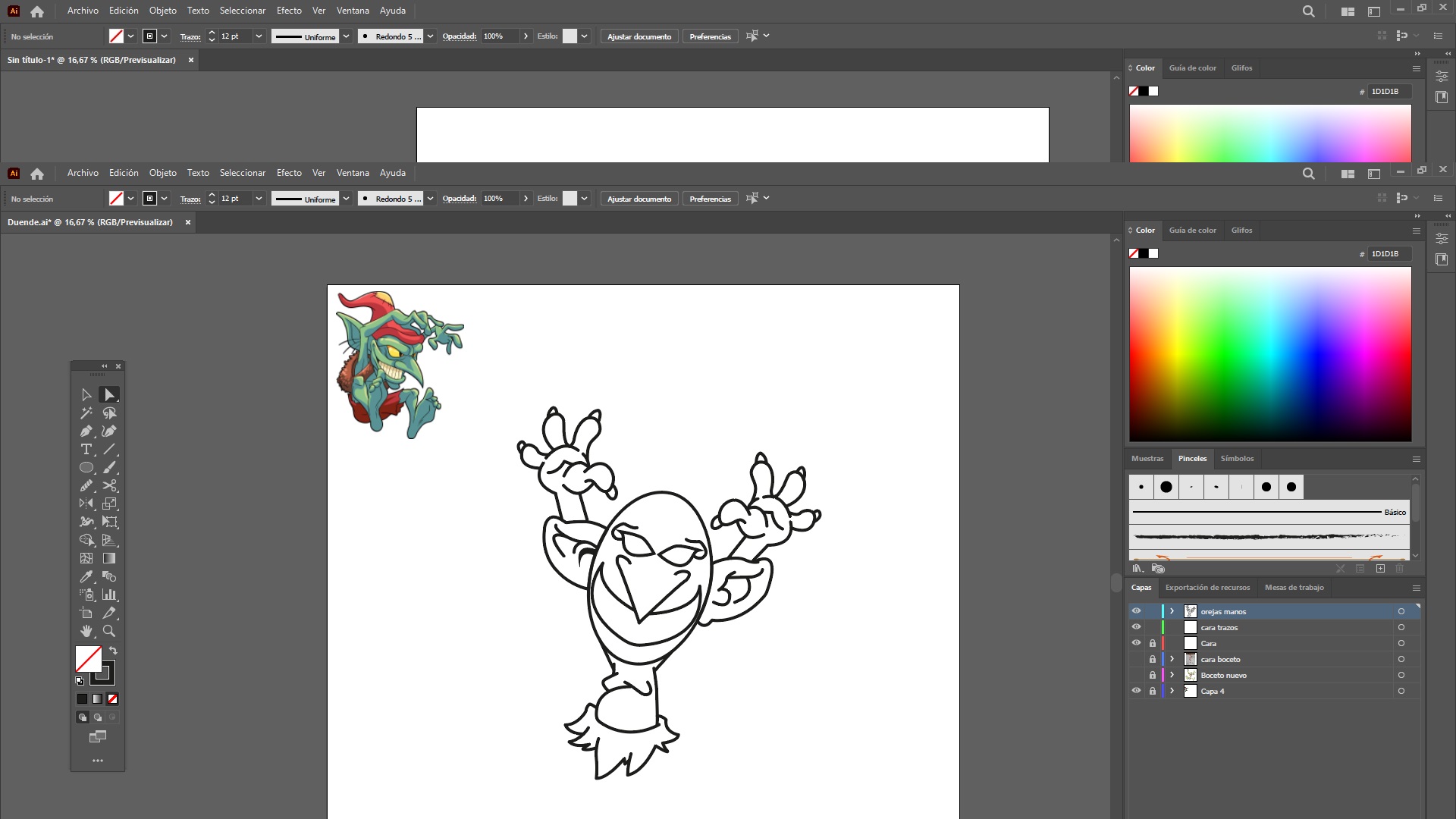Expand the Boceto nuevo layer
The height and width of the screenshot is (819, 1456).
(x=1172, y=675)
